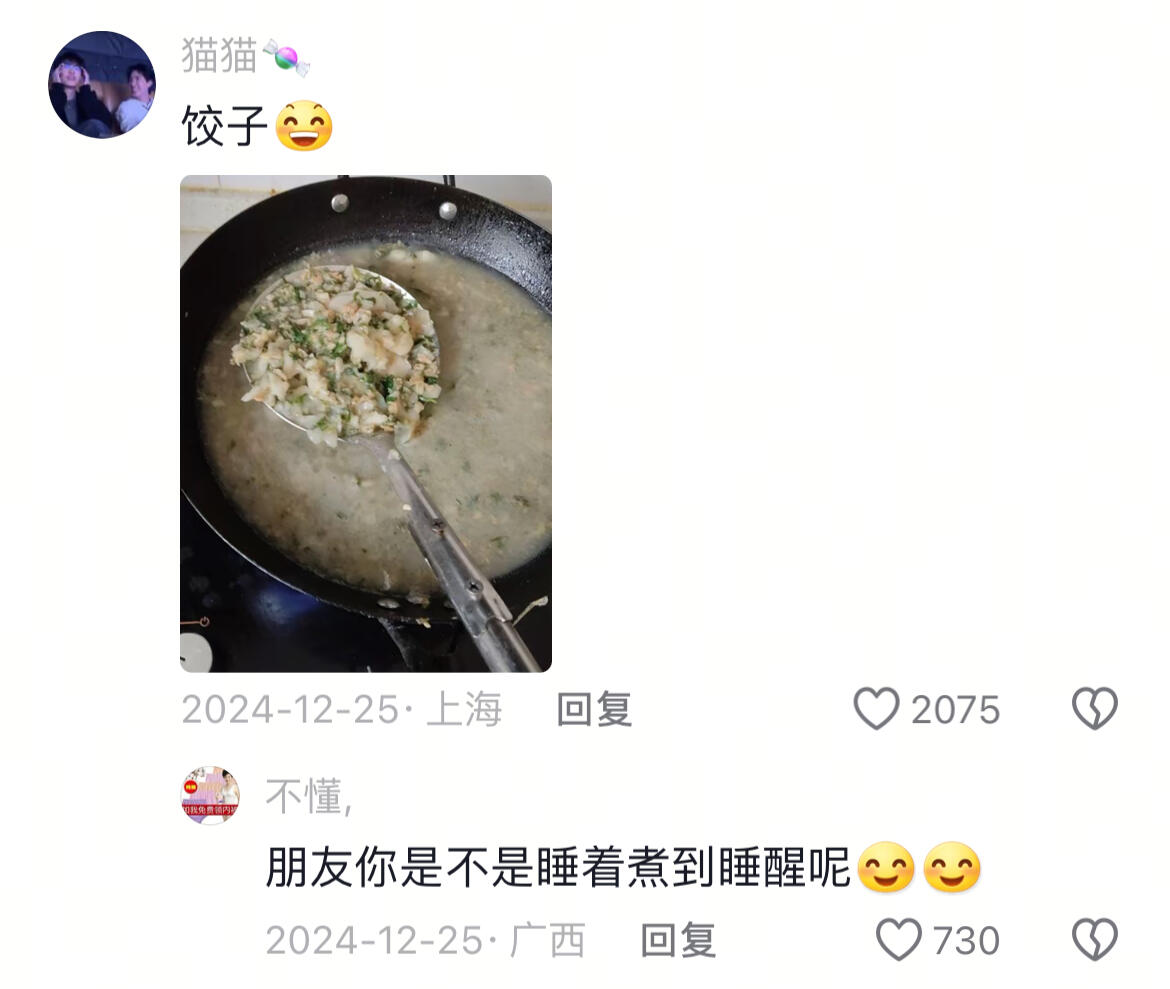Tap the candy emoji beside 猫猫

(287, 57)
